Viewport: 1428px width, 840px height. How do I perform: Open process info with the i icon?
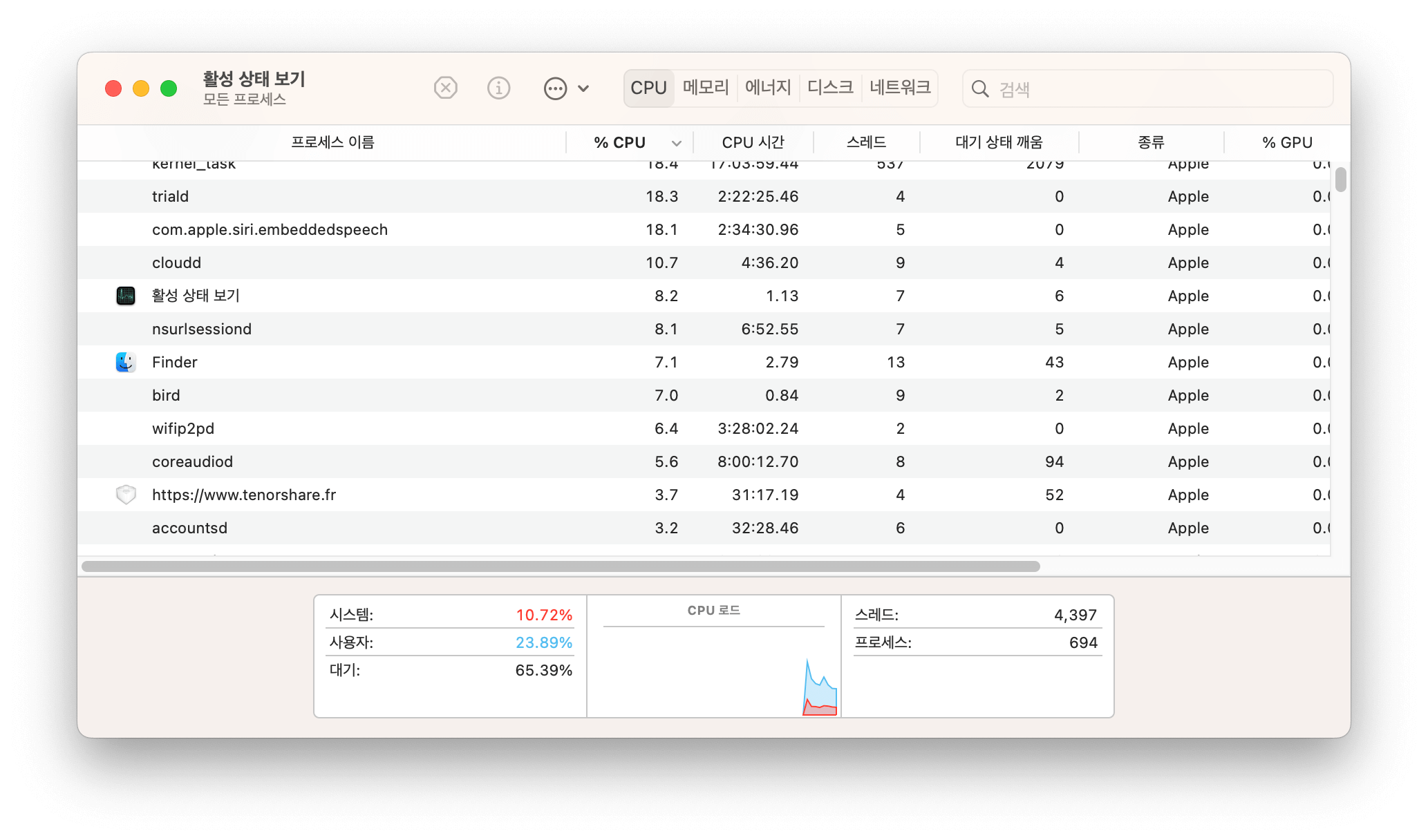click(x=498, y=88)
